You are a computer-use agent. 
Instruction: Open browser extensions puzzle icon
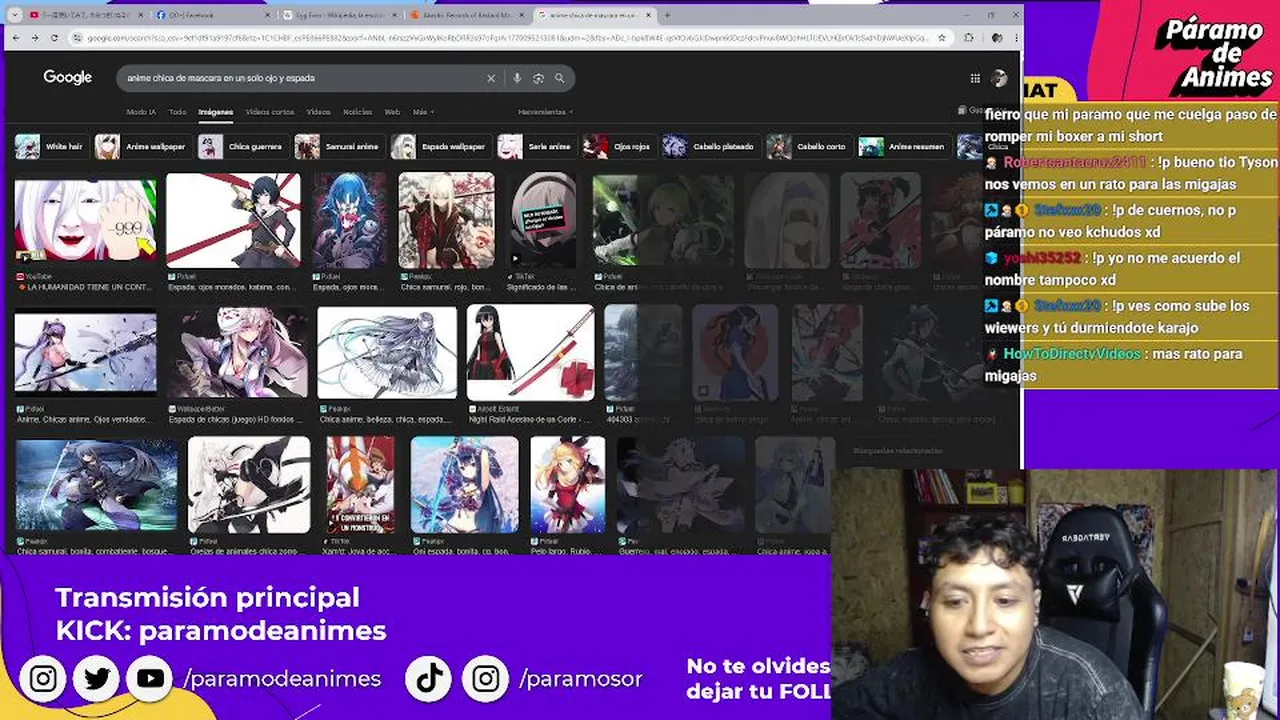pyautogui.click(x=968, y=37)
